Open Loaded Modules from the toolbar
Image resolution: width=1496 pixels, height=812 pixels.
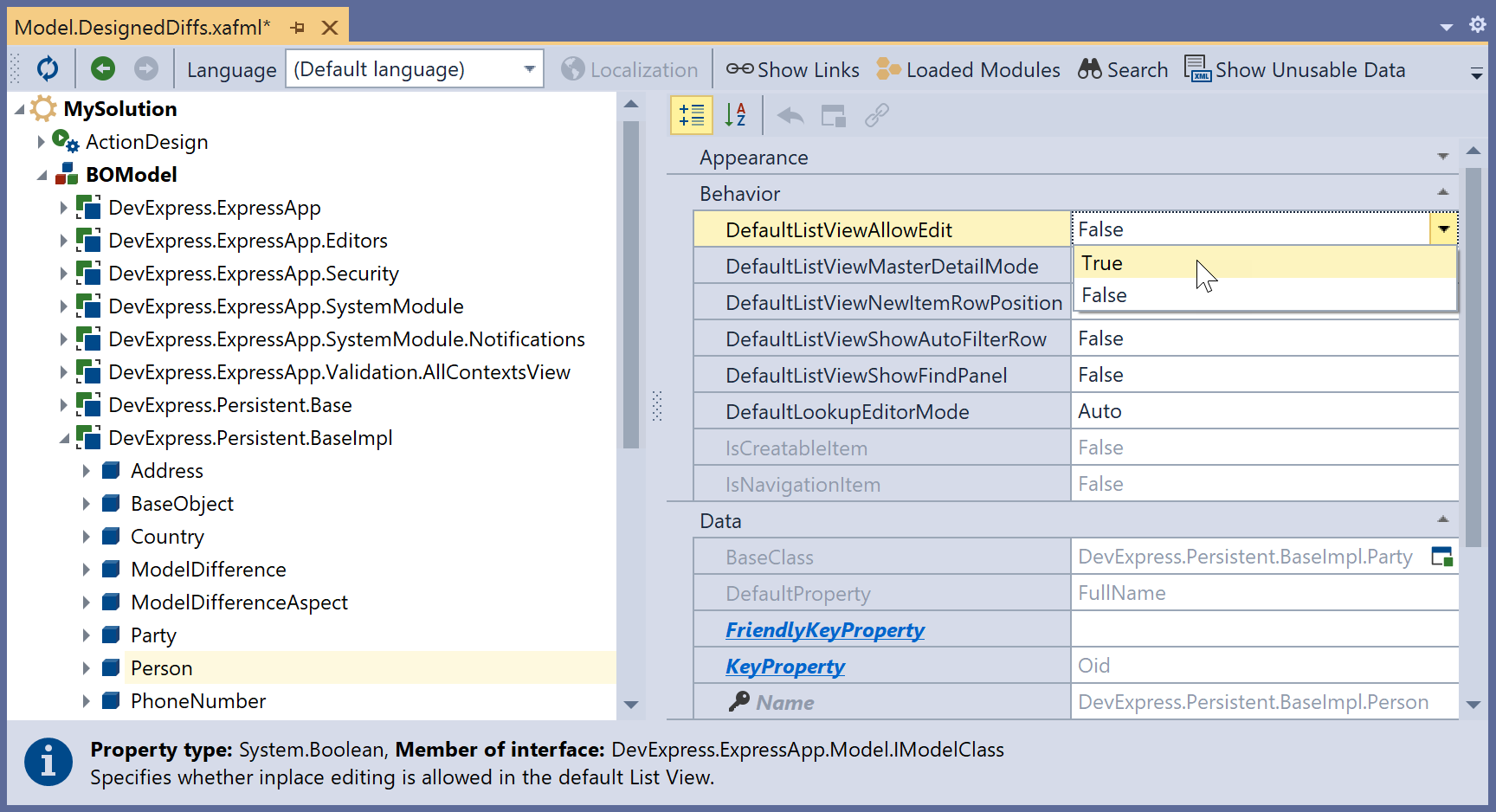pyautogui.click(x=968, y=69)
